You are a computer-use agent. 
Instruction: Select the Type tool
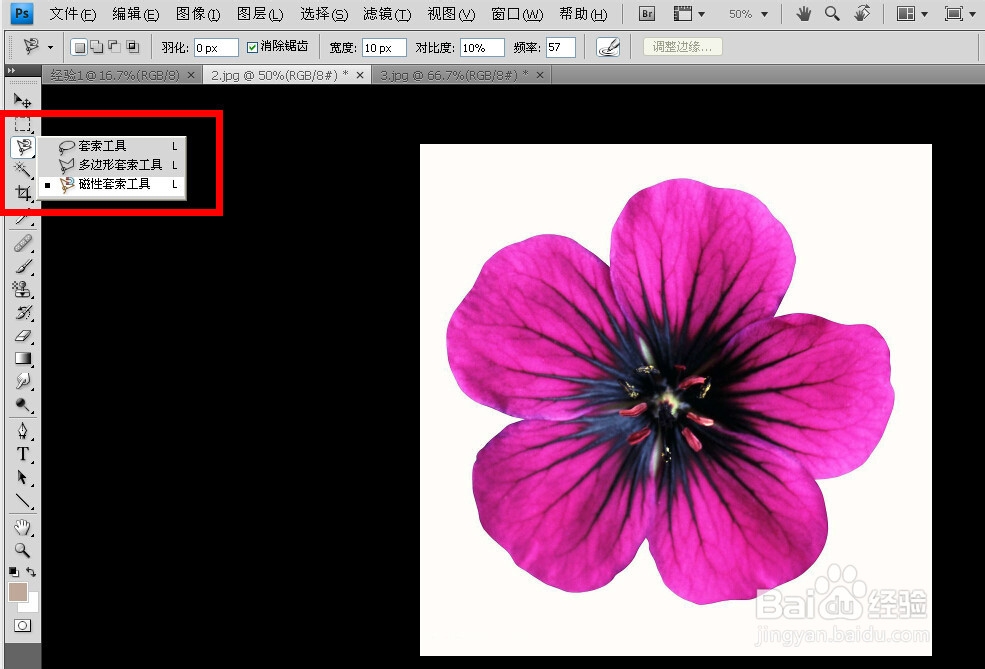(23, 454)
